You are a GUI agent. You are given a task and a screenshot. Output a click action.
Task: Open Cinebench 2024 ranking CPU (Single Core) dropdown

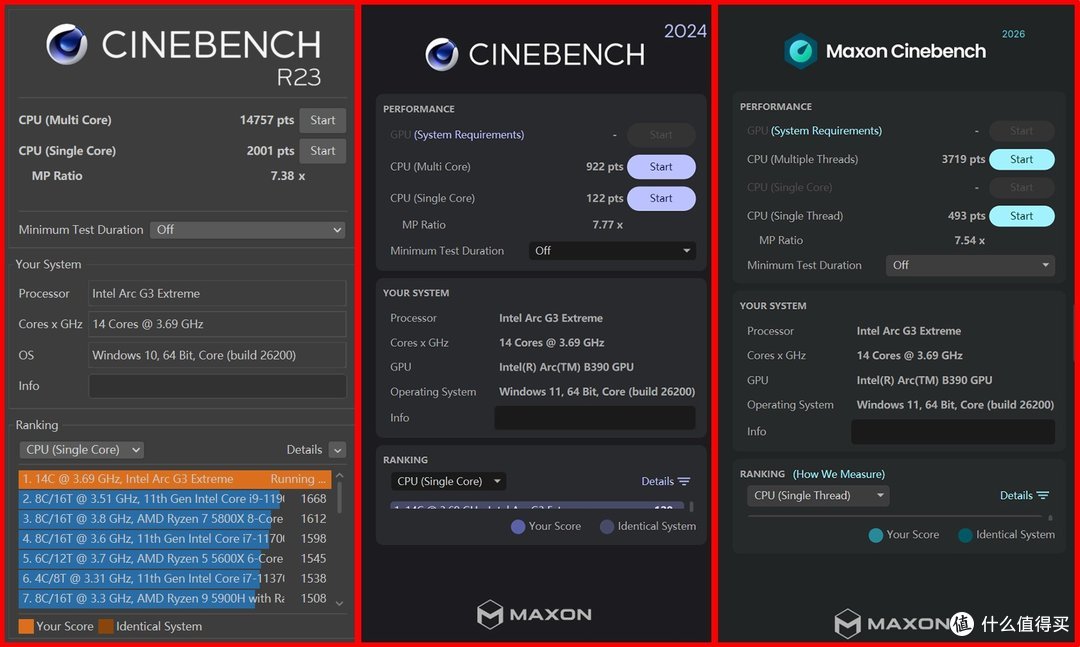click(448, 481)
